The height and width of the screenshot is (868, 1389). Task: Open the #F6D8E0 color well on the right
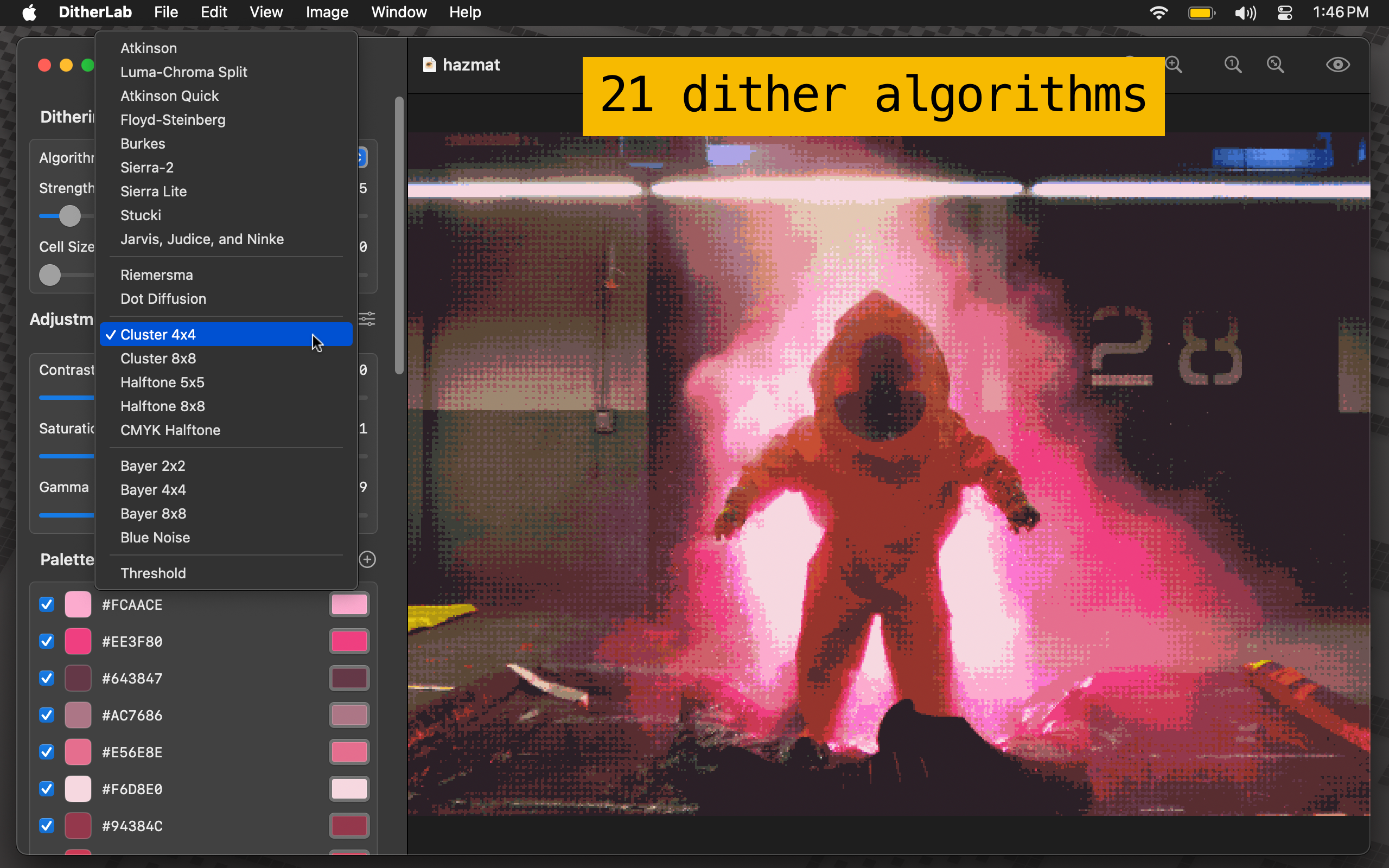click(x=349, y=789)
